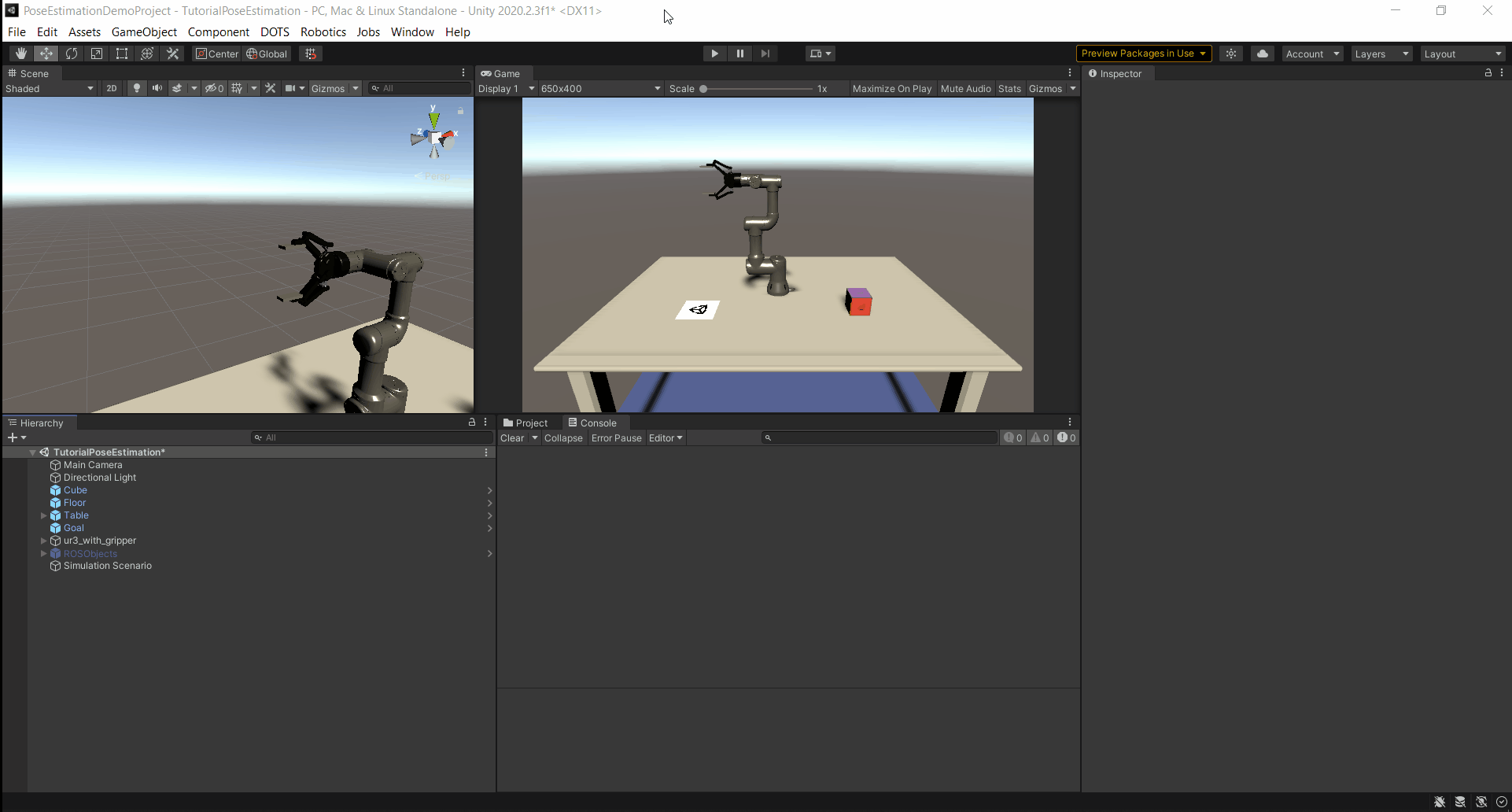
Task: Pause the game playback
Action: (739, 54)
